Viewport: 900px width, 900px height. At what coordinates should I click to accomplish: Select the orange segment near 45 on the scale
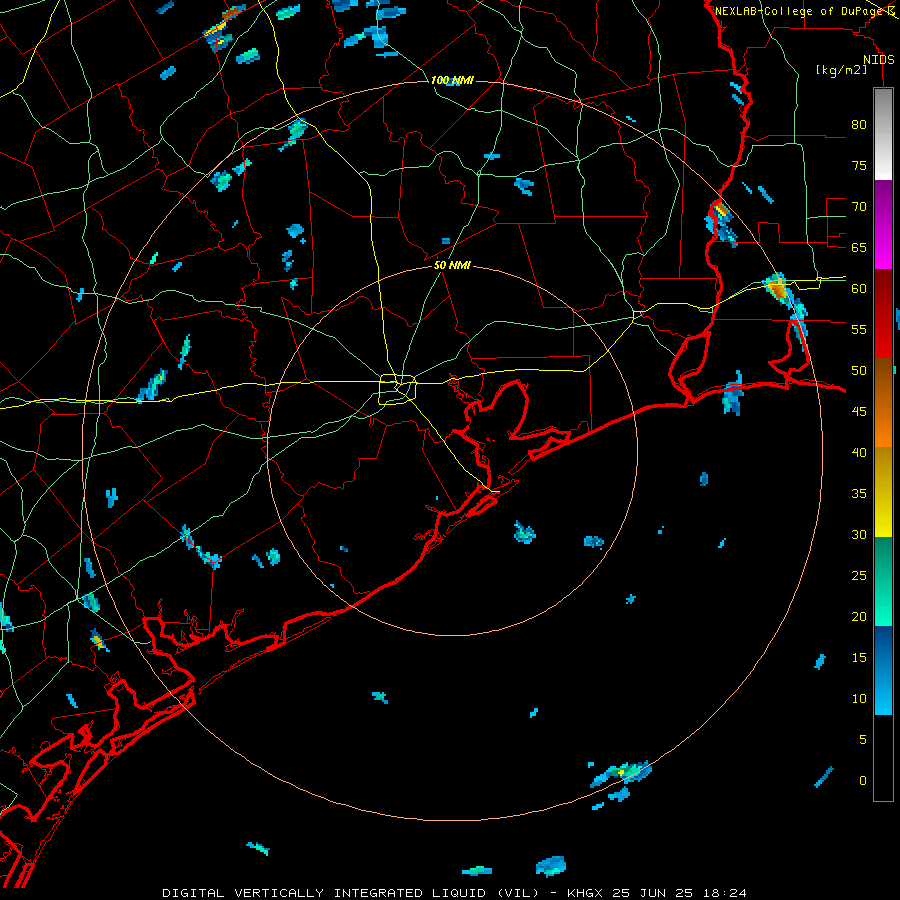pos(883,424)
